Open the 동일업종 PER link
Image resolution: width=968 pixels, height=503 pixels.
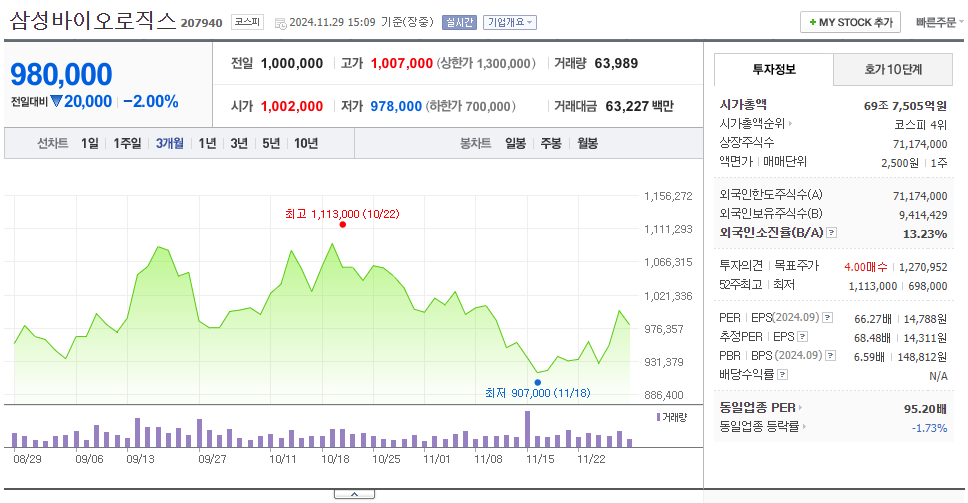[x=761, y=407]
